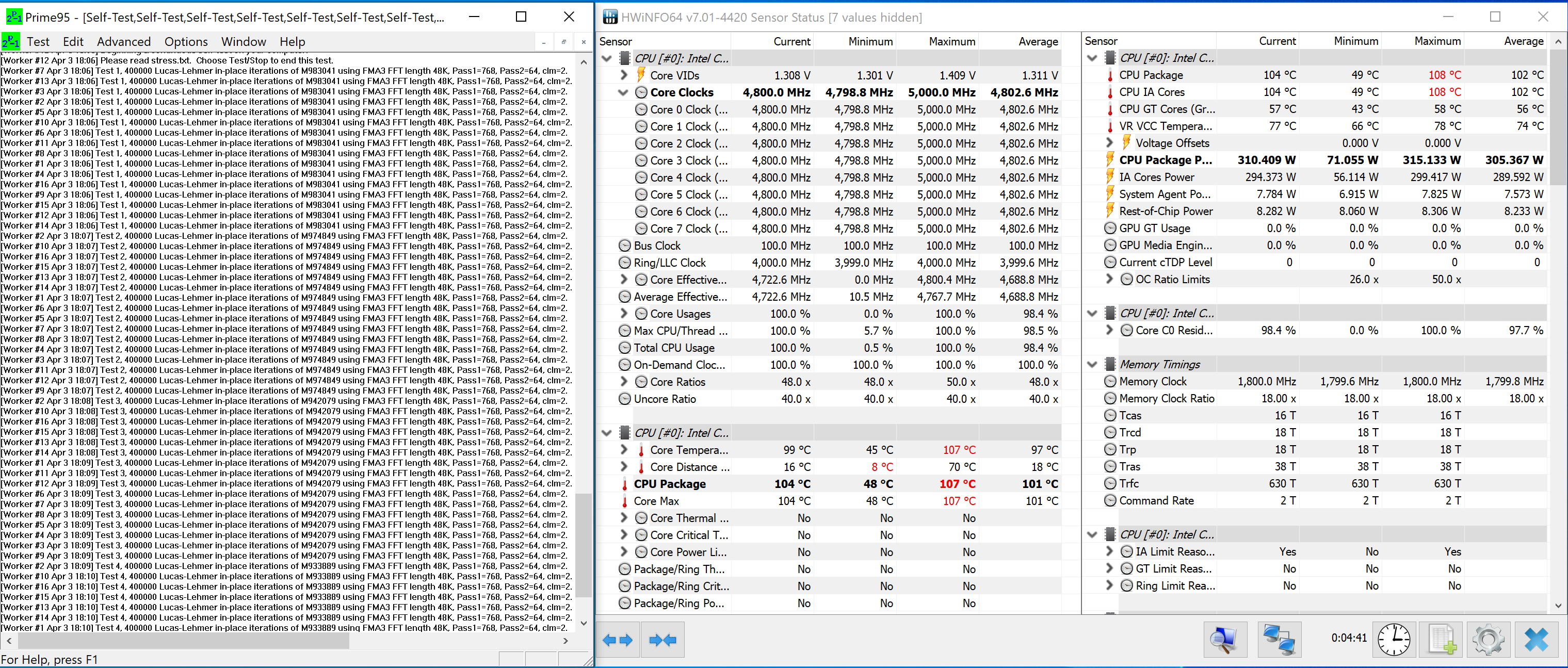Click the shrink columns arrows button
Viewport: 1568px width, 668px height.
pyautogui.click(x=662, y=640)
